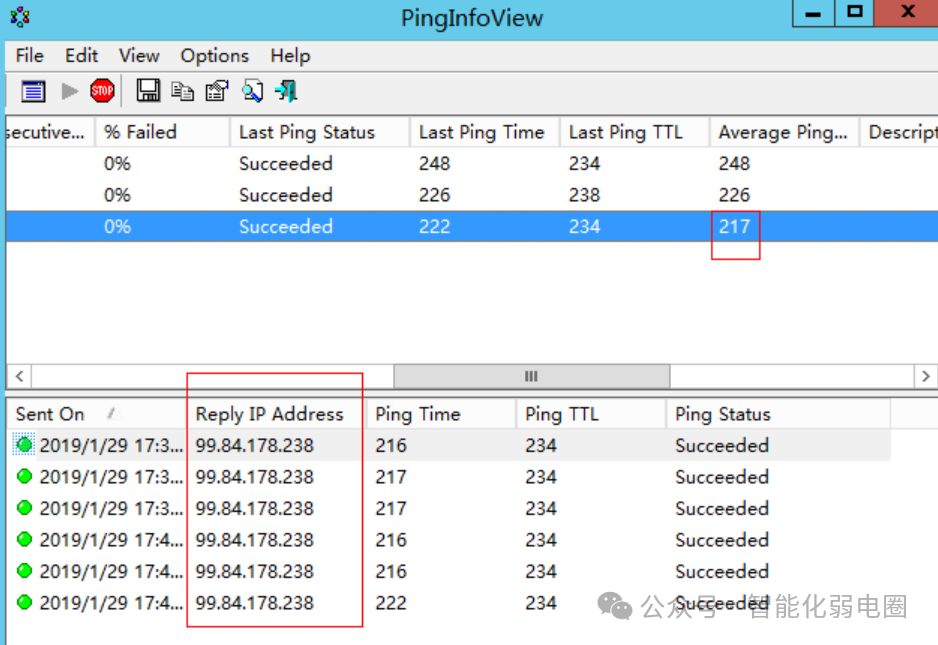This screenshot has width=938, height=645.
Task: Open the Edit menu
Action: (81, 56)
